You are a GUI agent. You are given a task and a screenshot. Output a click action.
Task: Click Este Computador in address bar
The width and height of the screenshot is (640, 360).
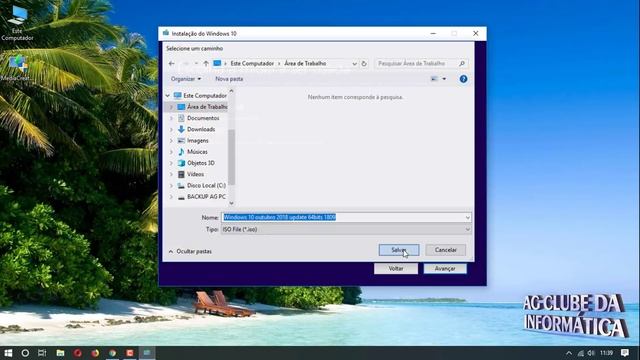[252, 64]
